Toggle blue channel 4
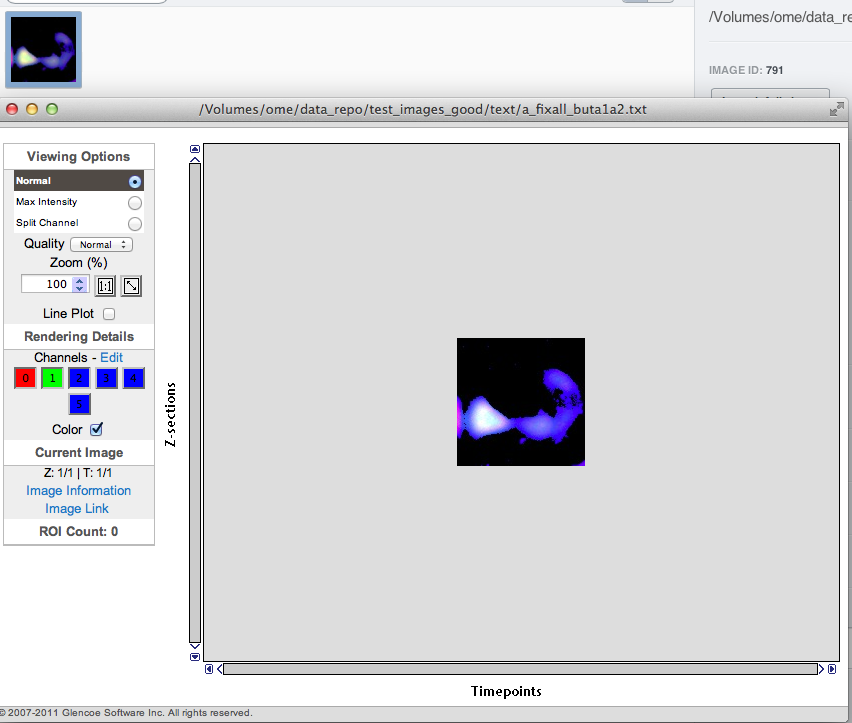This screenshot has height=723, width=852. pyautogui.click(x=134, y=378)
